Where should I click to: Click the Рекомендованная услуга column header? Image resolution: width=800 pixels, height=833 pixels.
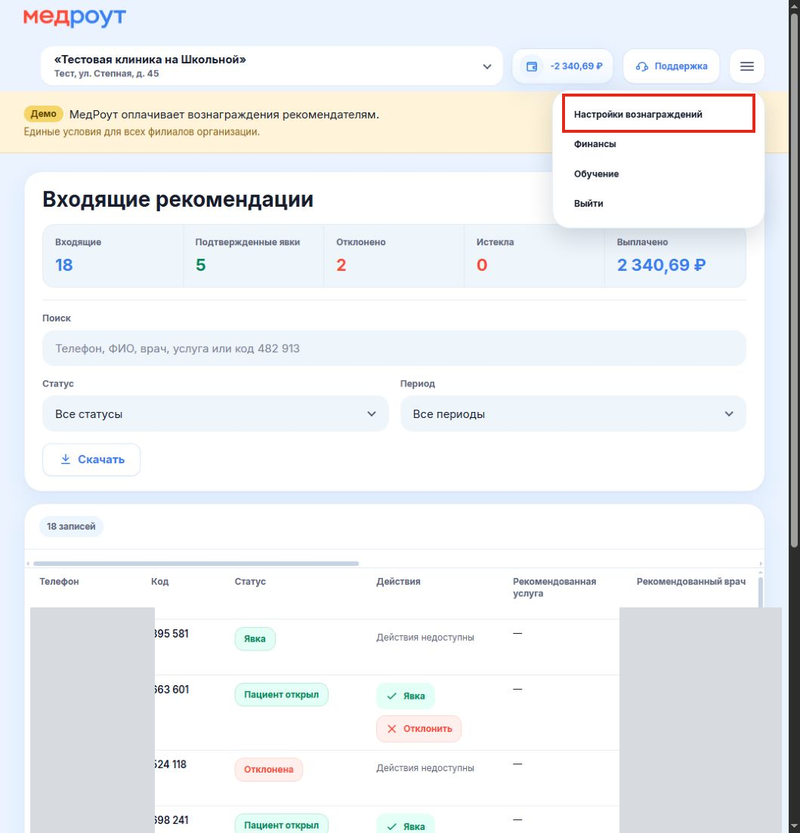[555, 588]
